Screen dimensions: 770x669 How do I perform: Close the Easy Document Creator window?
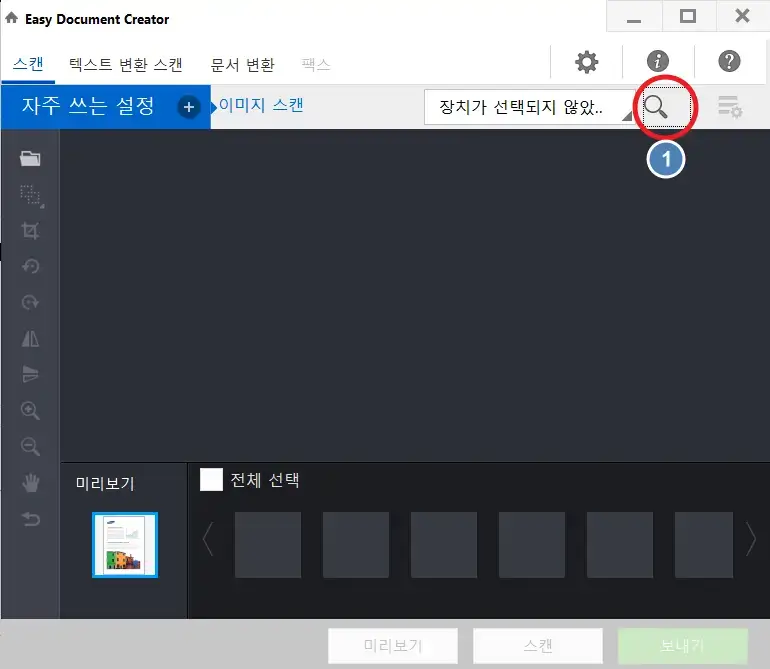tap(742, 17)
